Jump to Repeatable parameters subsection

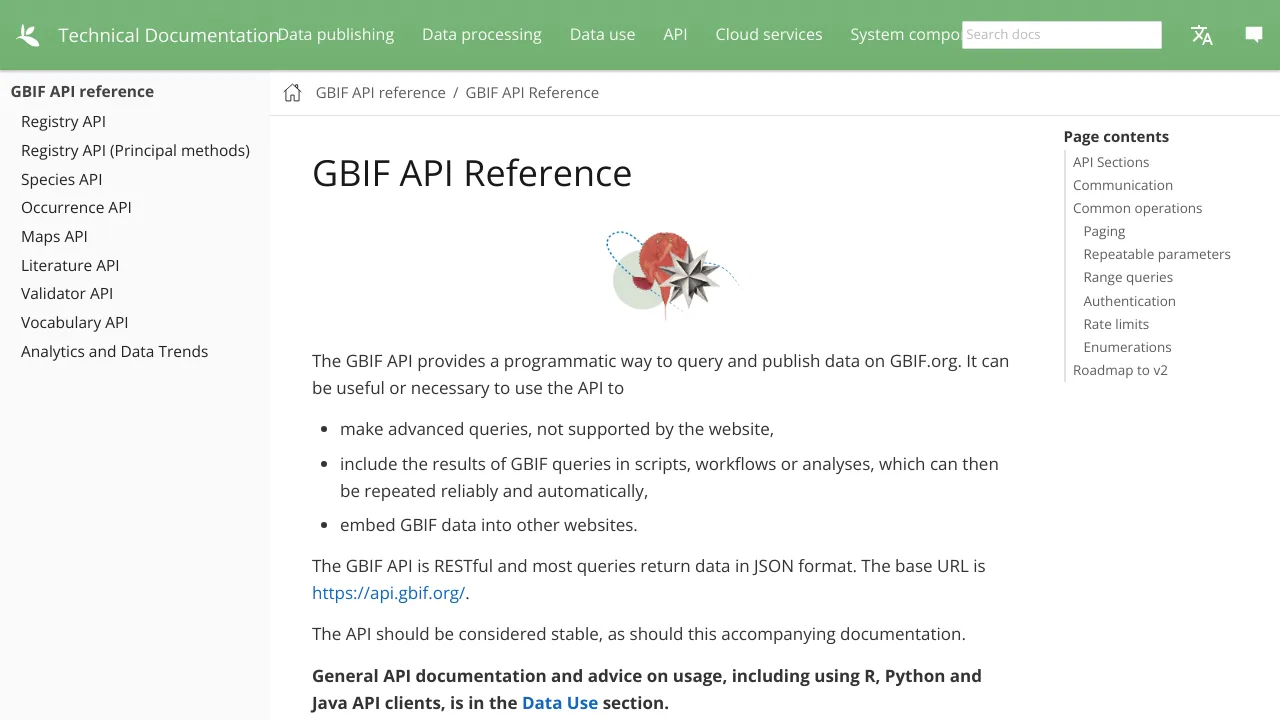1157,254
